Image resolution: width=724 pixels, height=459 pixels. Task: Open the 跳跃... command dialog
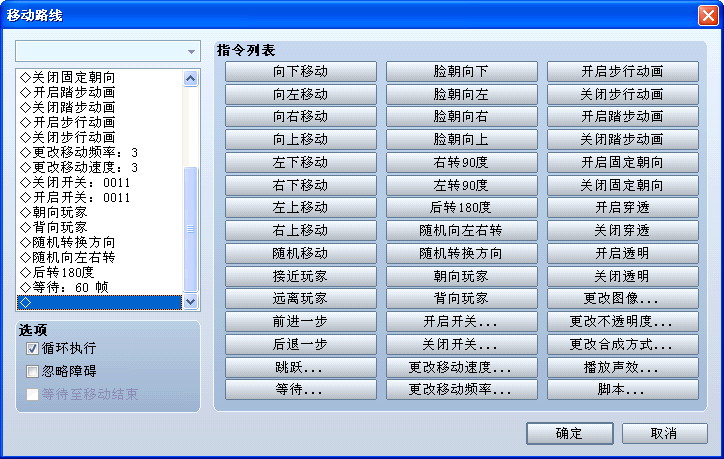tap(301, 367)
